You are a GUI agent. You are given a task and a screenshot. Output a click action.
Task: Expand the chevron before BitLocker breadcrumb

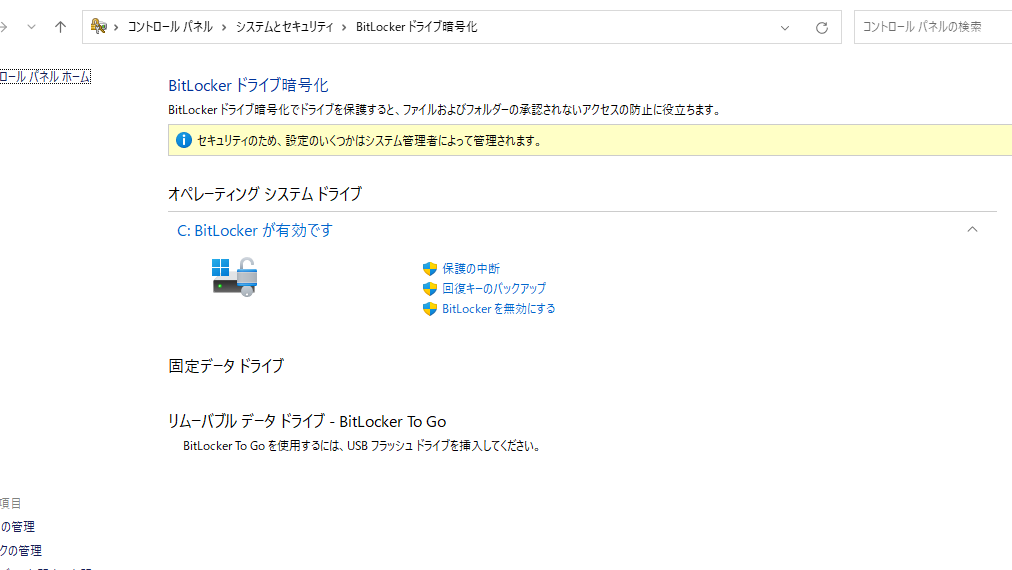(x=344, y=27)
